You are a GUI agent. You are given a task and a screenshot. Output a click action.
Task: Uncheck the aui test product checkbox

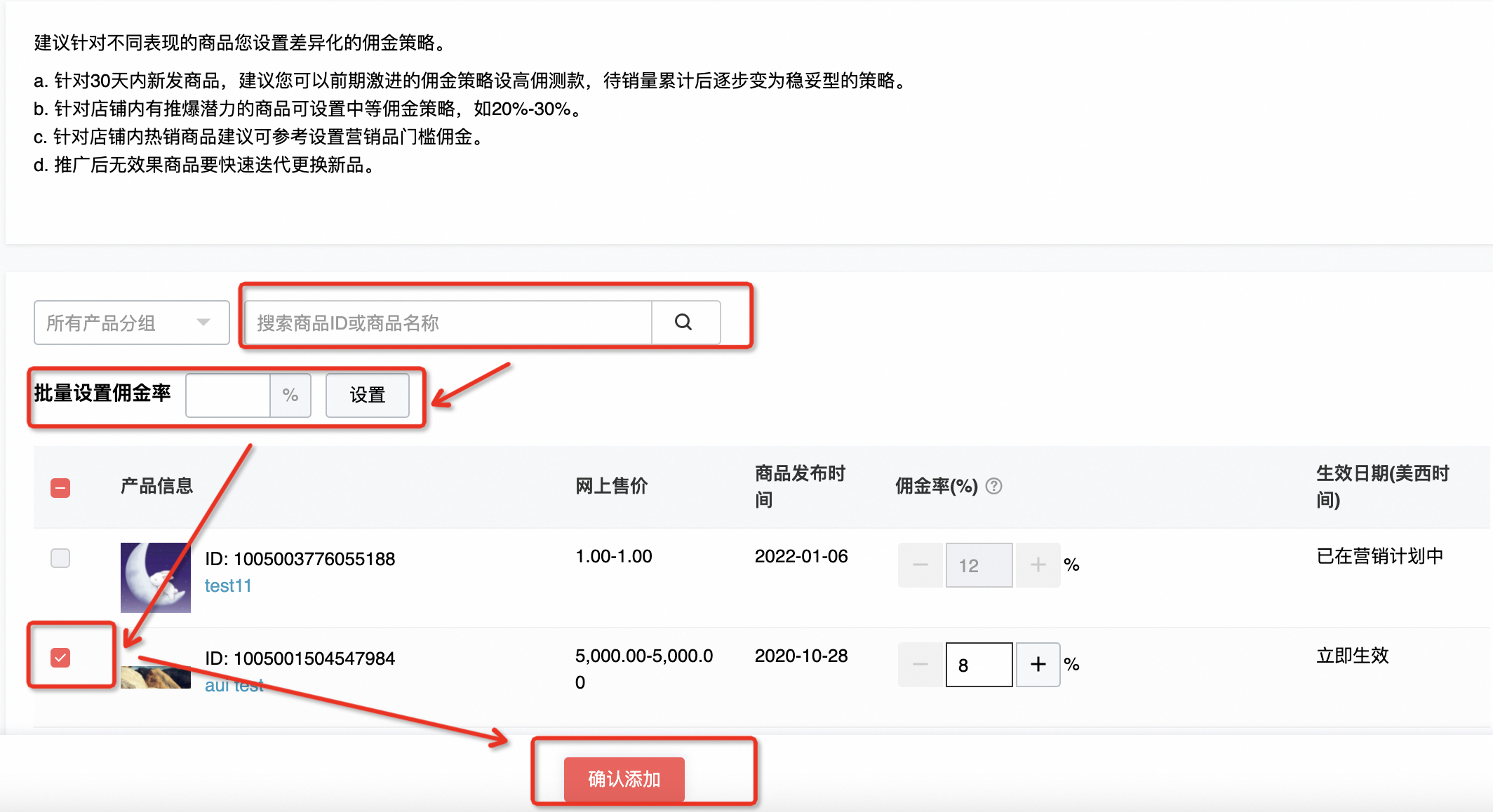point(60,658)
